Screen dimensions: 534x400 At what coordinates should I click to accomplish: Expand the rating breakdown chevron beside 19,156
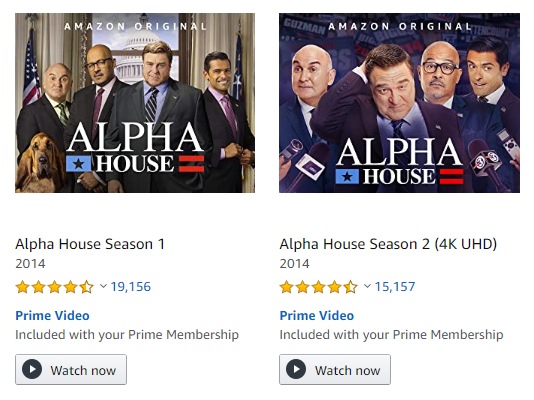103,286
